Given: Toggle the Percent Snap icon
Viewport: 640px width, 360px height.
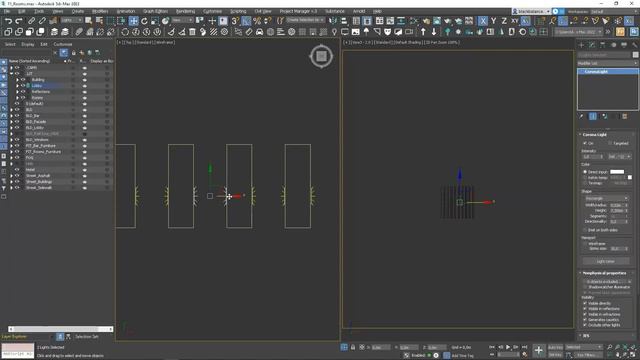Looking at the screenshot, I should [257, 21].
